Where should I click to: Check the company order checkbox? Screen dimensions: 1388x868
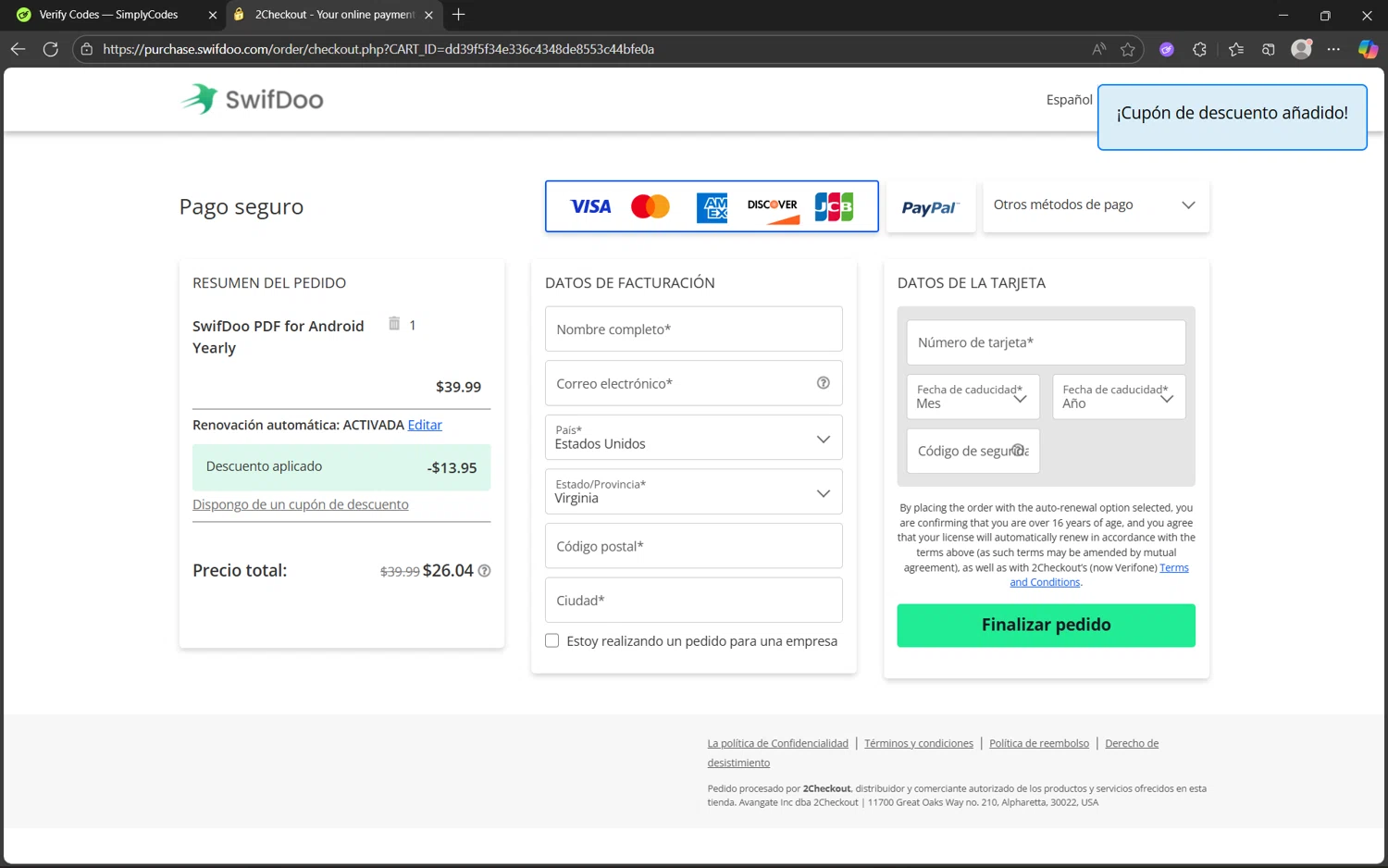(552, 640)
